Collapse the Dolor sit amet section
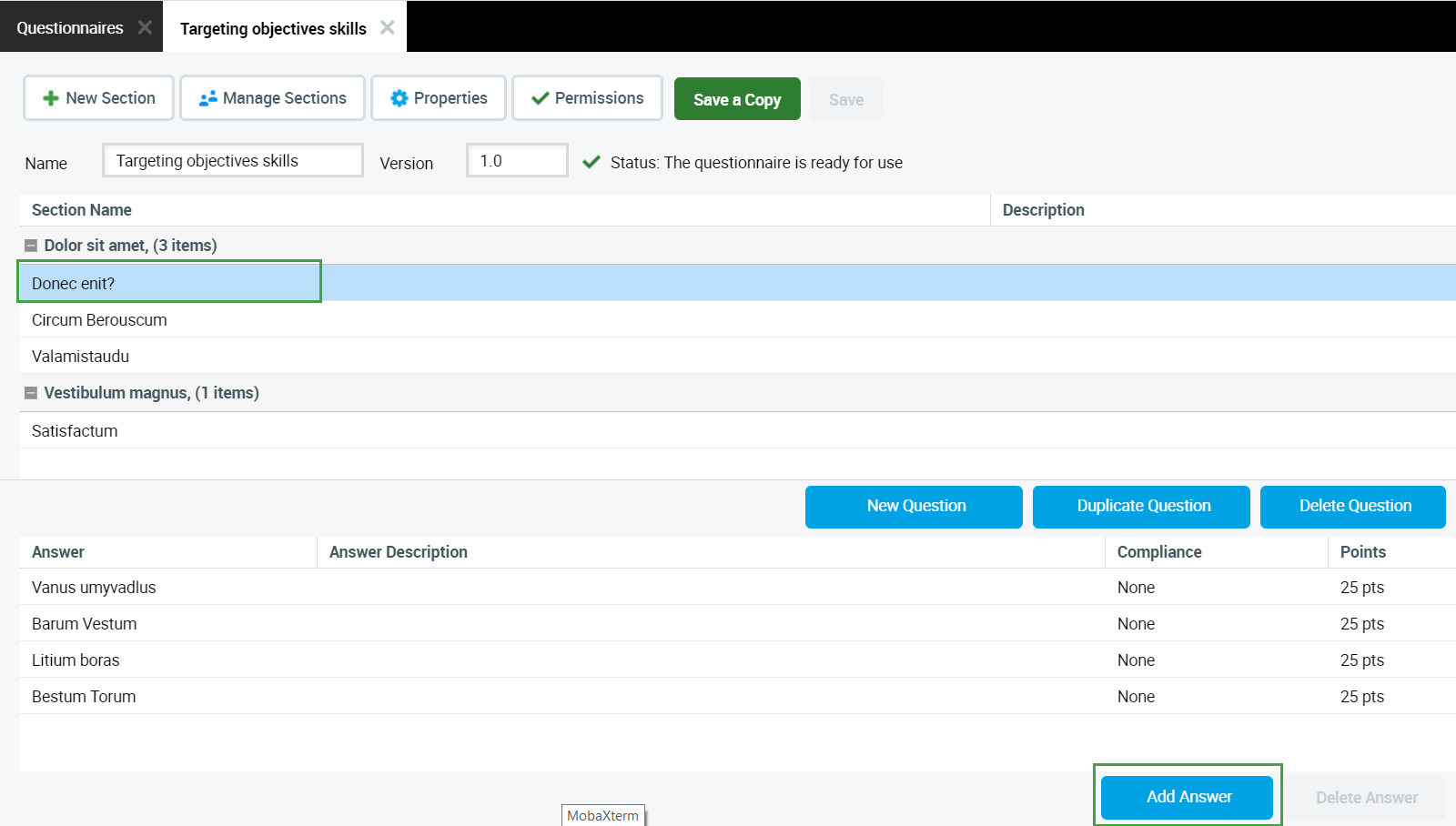Image resolution: width=1456 pixels, height=826 pixels. (x=31, y=246)
